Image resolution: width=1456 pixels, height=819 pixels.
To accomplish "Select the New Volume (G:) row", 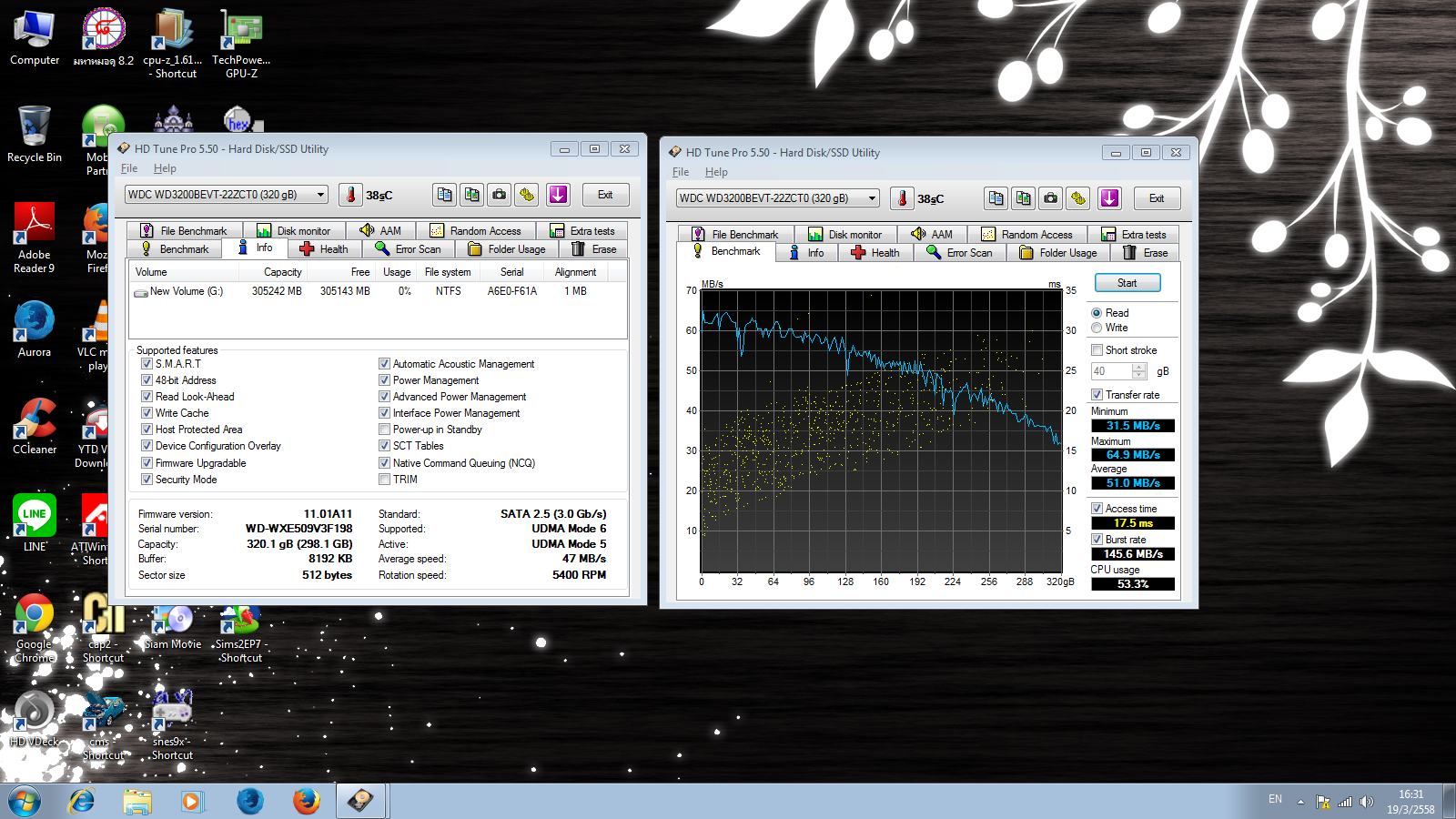I will (x=187, y=291).
